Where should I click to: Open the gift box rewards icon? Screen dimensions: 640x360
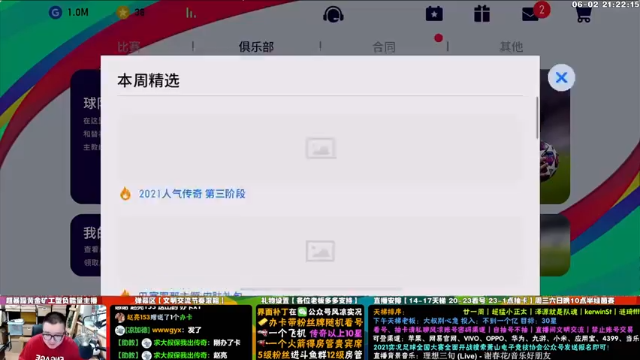[x=482, y=14]
